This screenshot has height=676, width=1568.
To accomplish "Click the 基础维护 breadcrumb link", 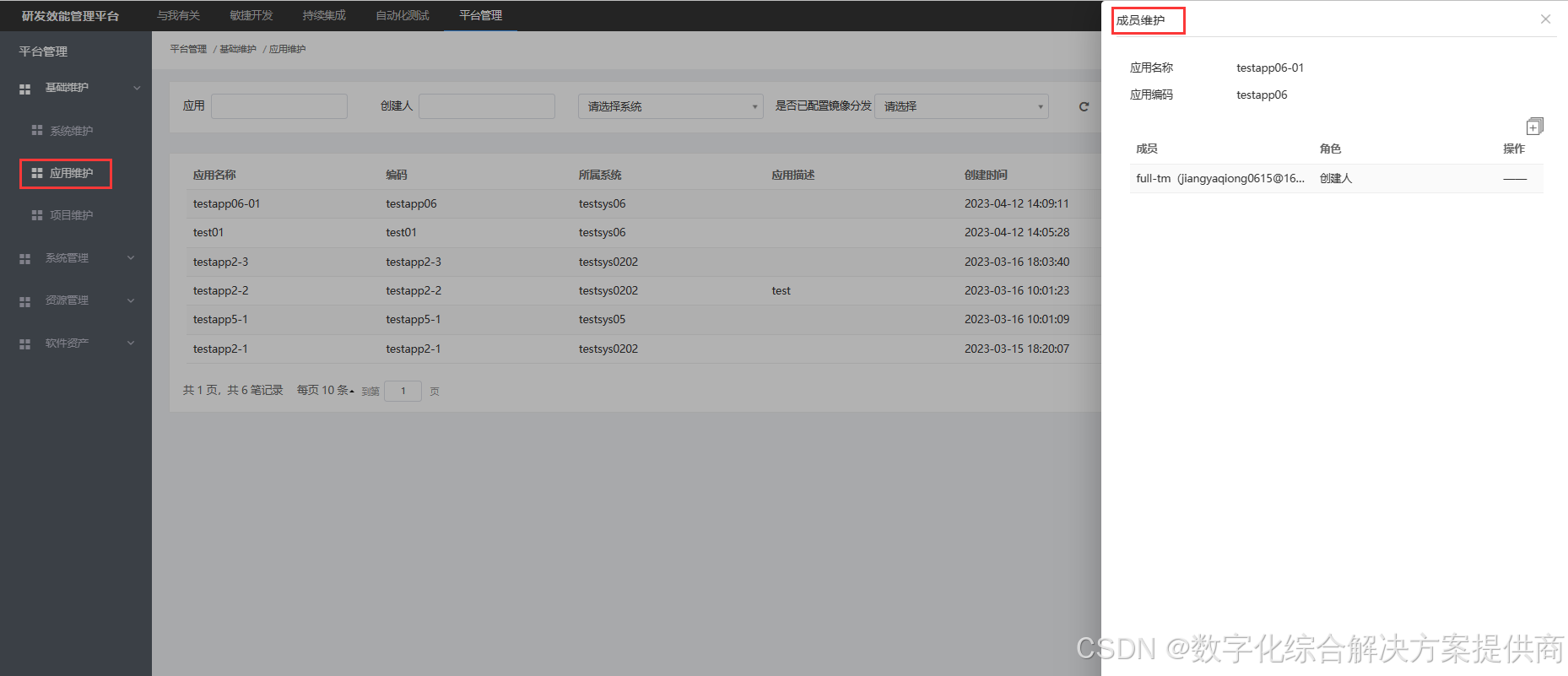I will (x=238, y=49).
